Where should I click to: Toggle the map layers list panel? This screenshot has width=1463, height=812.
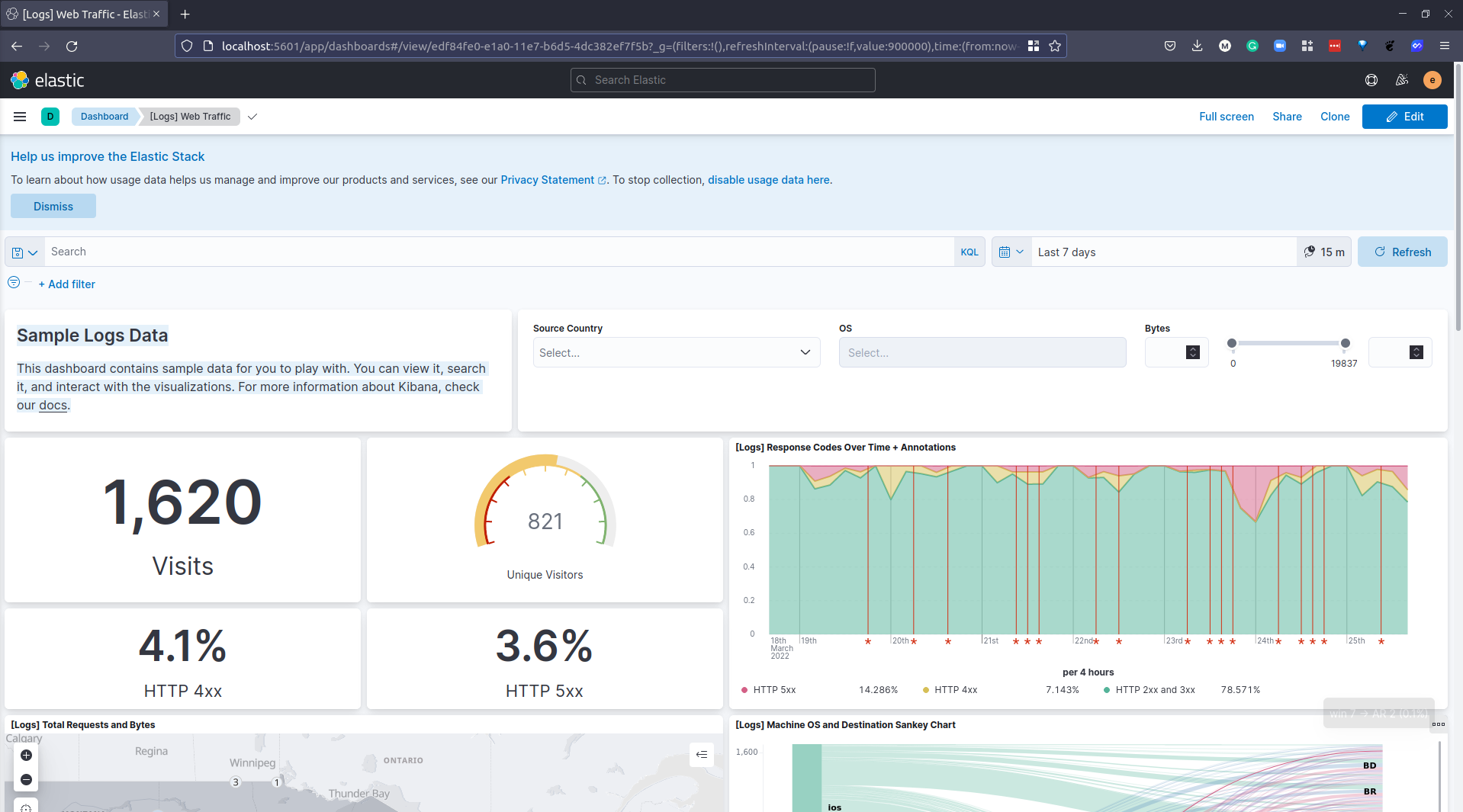point(701,755)
